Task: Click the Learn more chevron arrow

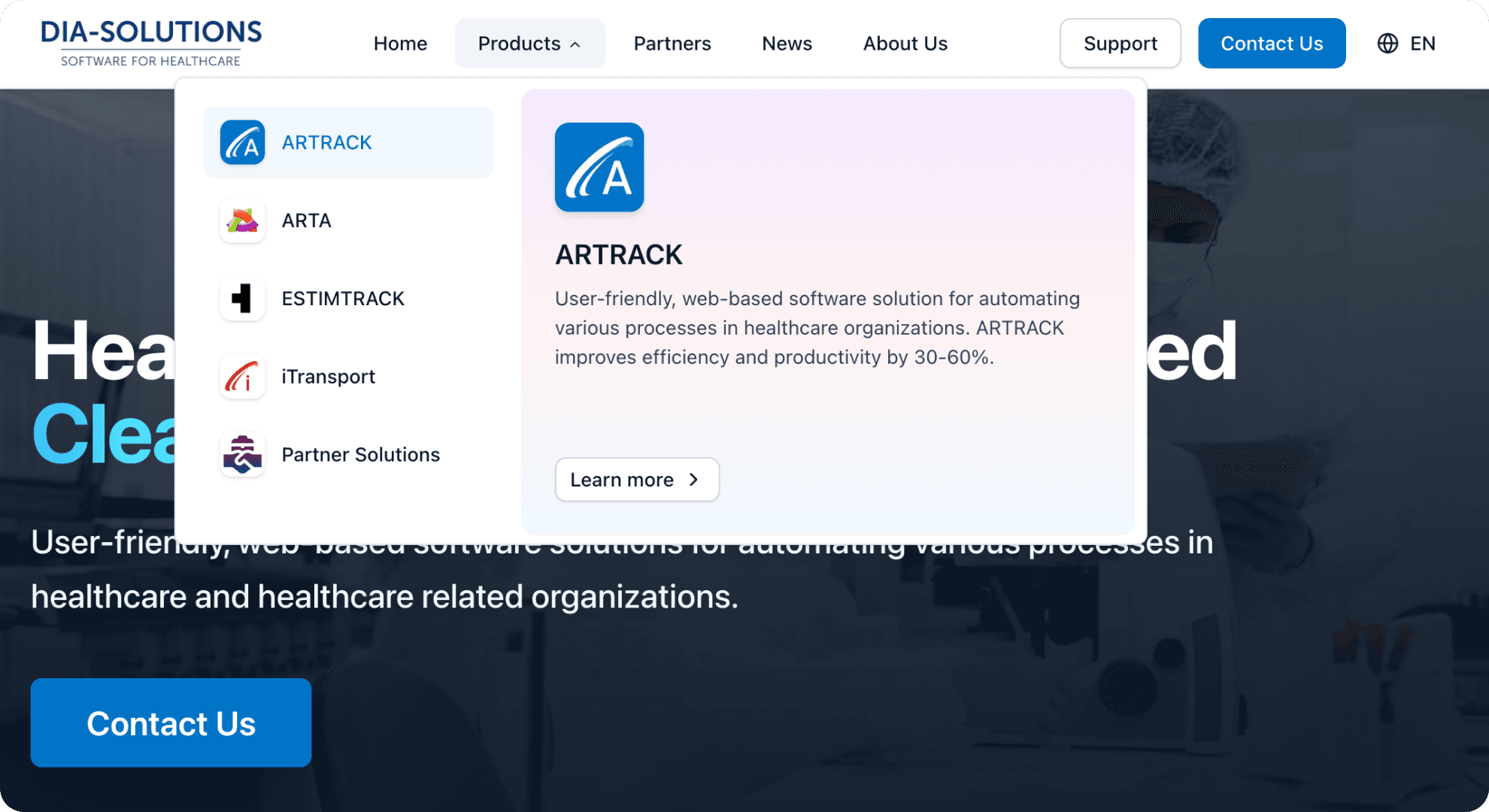Action: click(x=693, y=480)
